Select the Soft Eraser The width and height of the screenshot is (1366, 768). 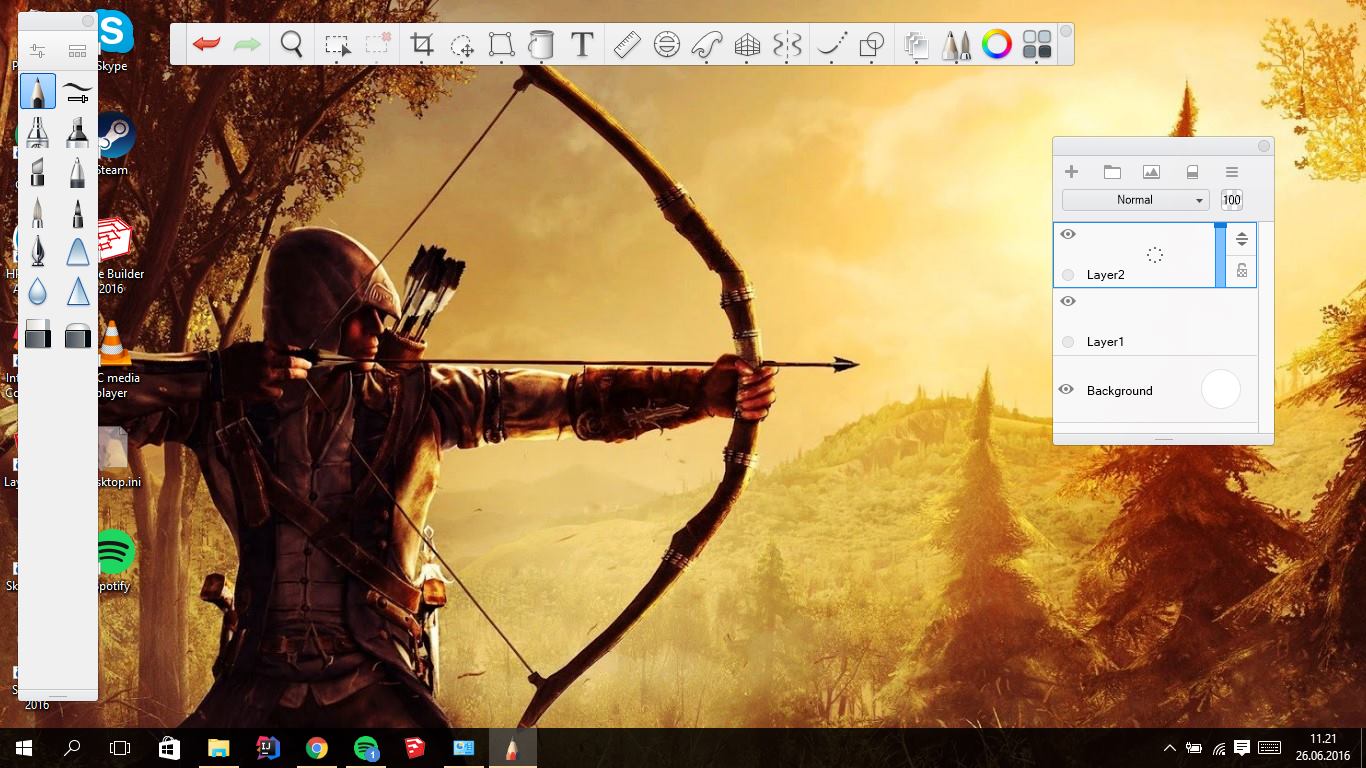point(77,334)
